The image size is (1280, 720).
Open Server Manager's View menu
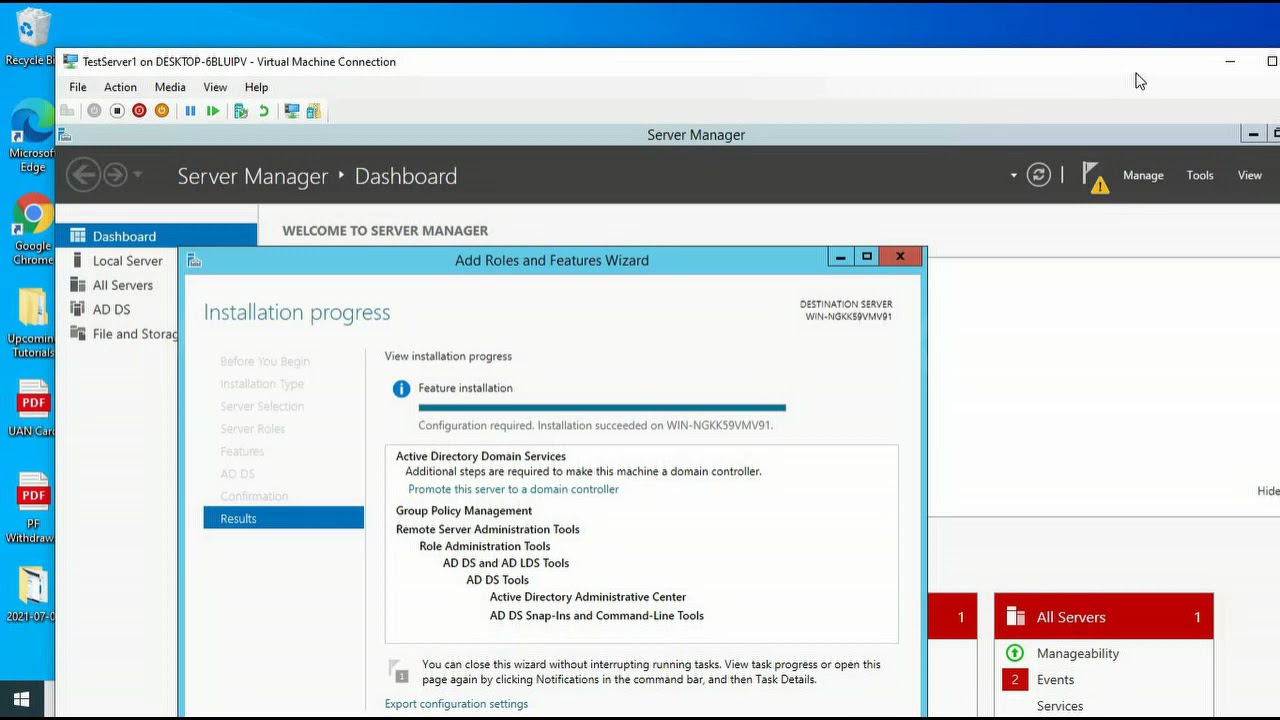[x=1250, y=175]
